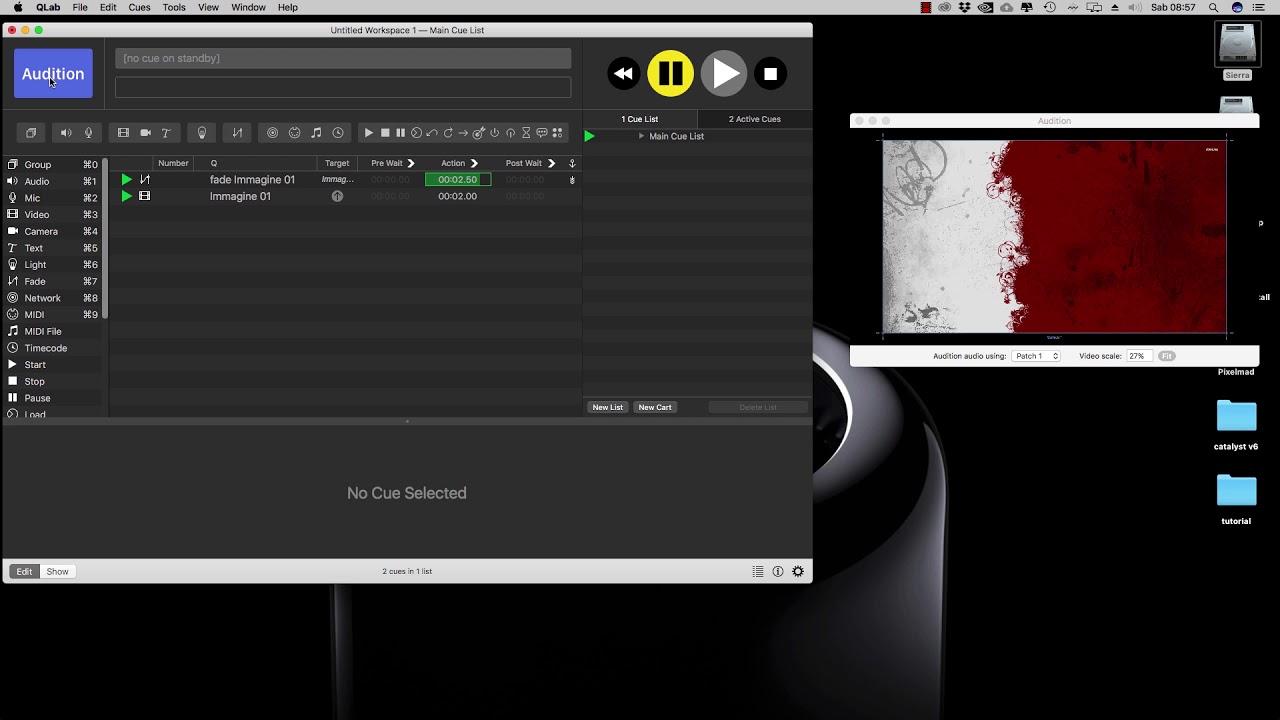This screenshot has height=720, width=1280.
Task: Open Spotlight search in menu bar
Action: [x=1214, y=7]
